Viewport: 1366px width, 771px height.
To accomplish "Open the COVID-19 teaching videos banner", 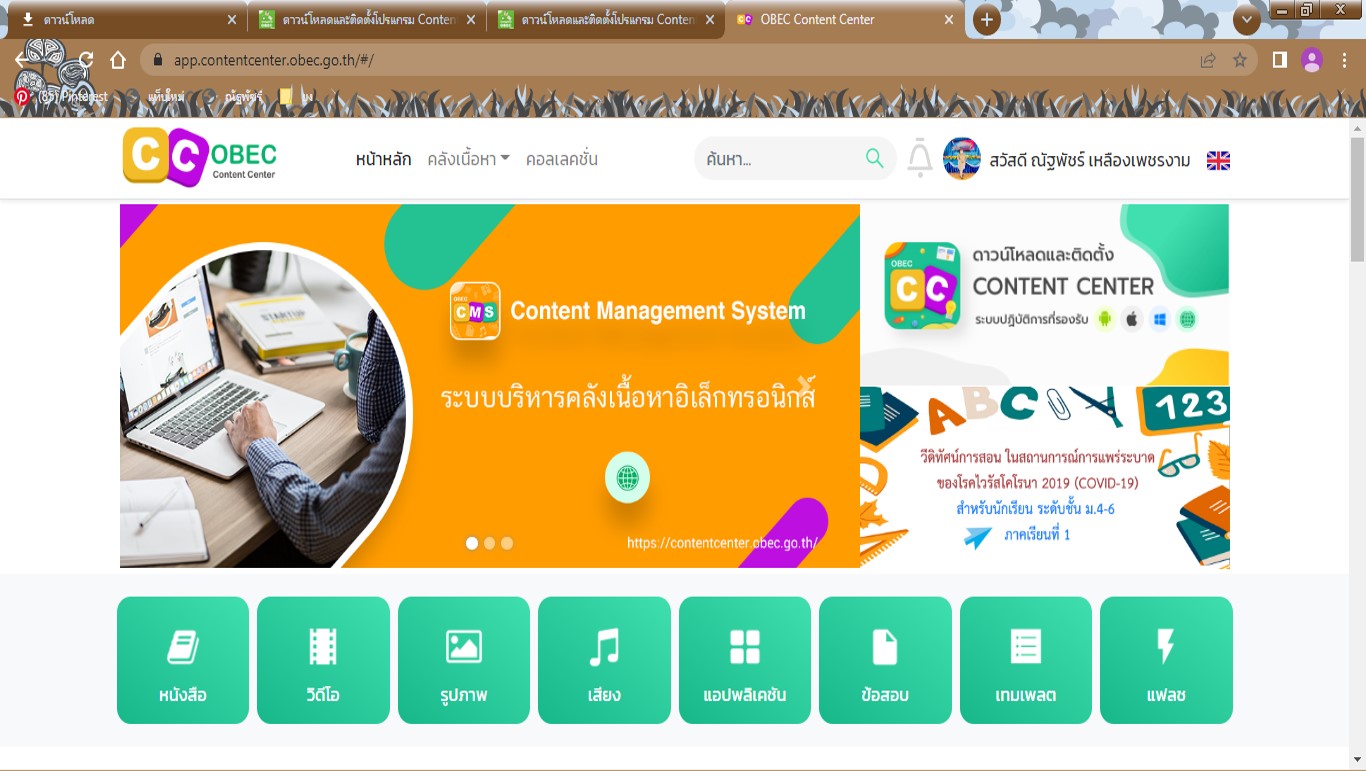I will [1045, 478].
